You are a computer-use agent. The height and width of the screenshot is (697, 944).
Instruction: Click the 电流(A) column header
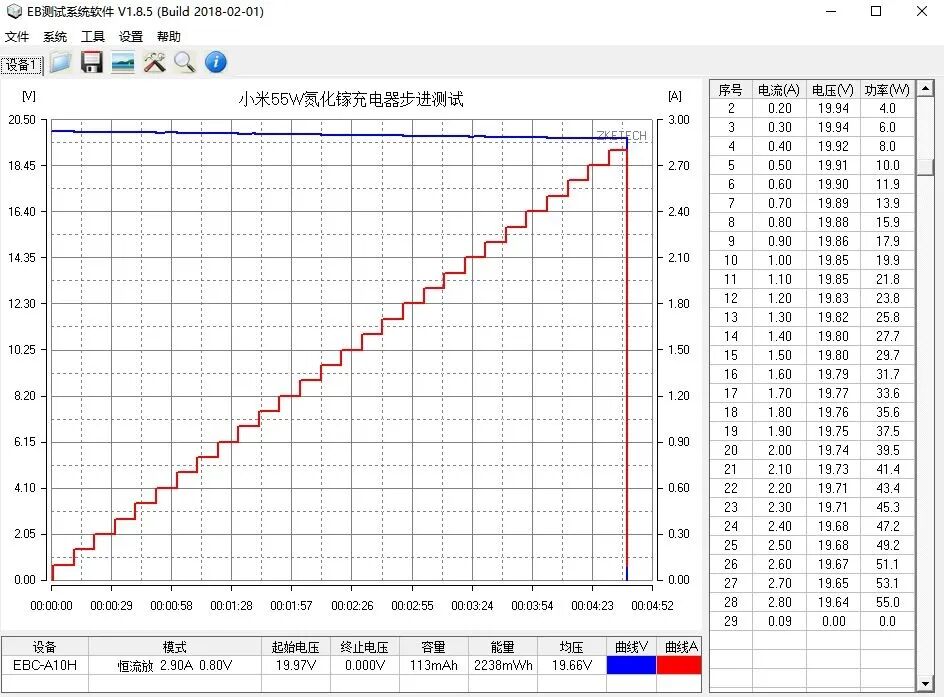pyautogui.click(x=779, y=90)
